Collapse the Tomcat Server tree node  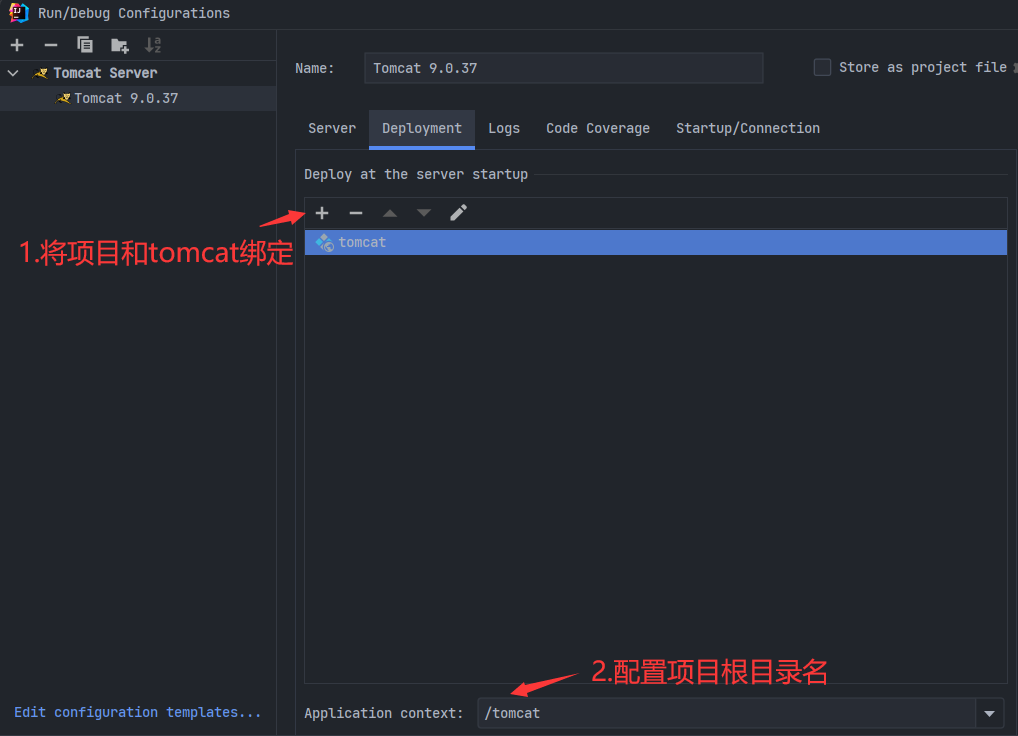[x=13, y=73]
